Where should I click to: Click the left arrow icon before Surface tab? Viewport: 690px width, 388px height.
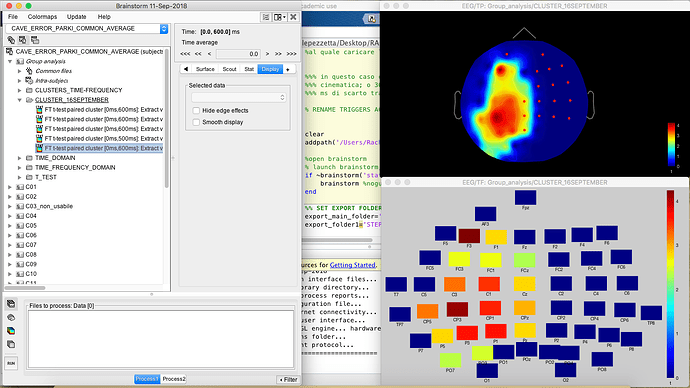tap(186, 69)
